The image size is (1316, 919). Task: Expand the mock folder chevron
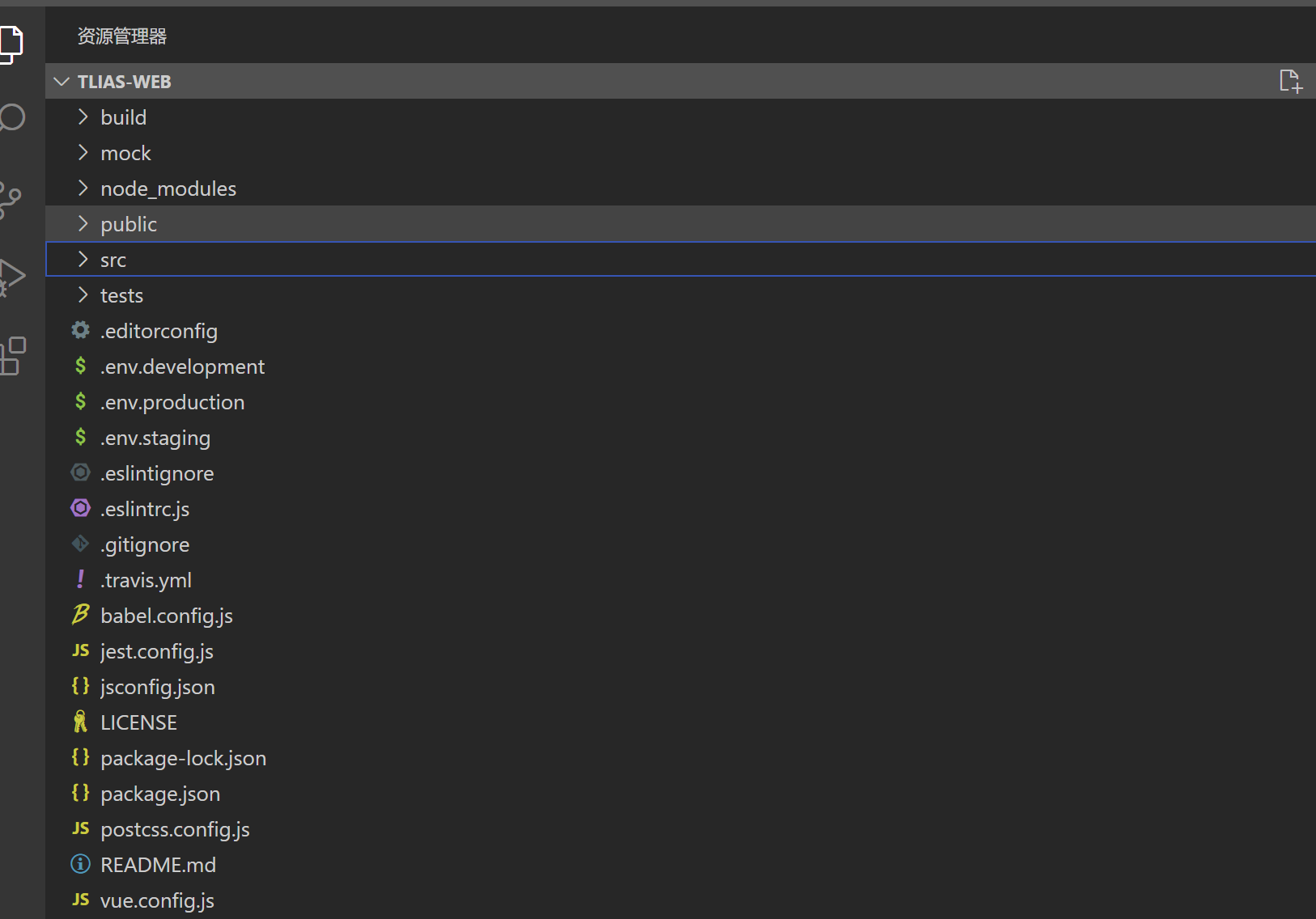(83, 153)
